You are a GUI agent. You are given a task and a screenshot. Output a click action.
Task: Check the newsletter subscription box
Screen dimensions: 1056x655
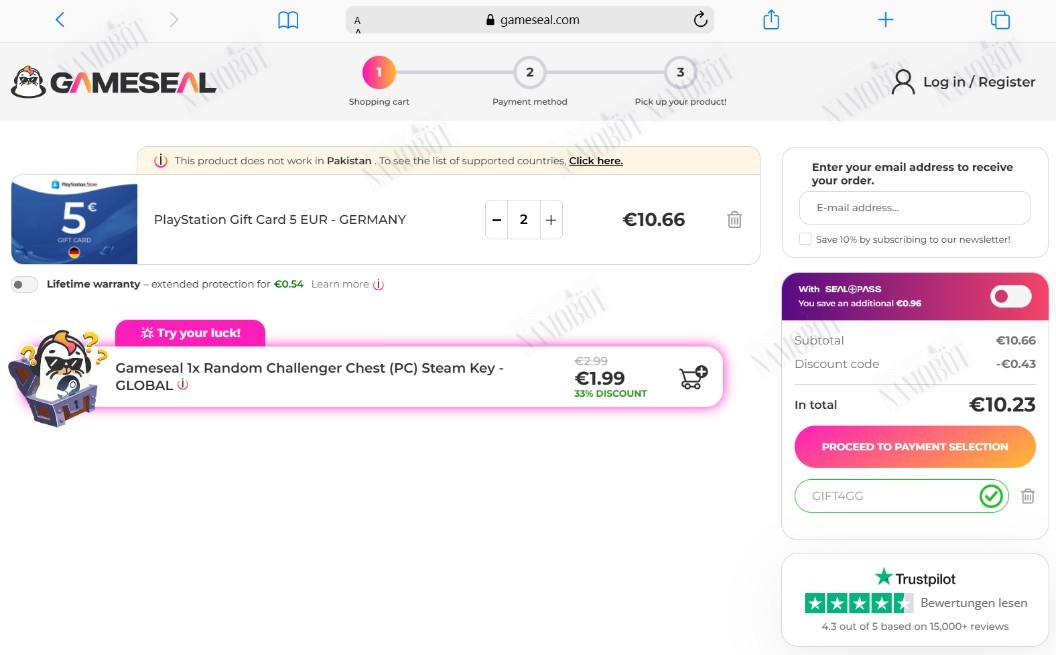(805, 239)
